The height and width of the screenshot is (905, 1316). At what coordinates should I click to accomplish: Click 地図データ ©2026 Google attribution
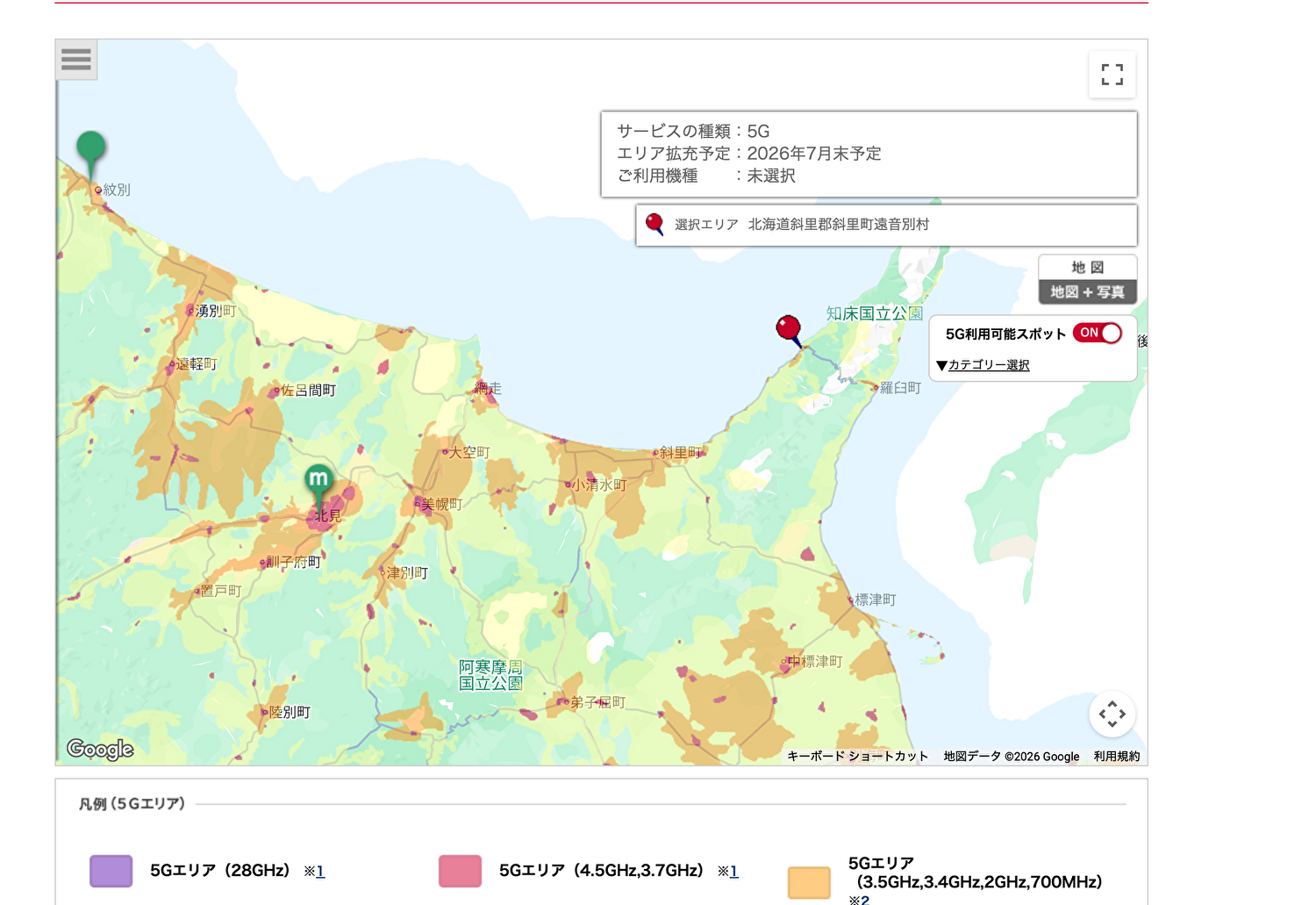pyautogui.click(x=1012, y=756)
